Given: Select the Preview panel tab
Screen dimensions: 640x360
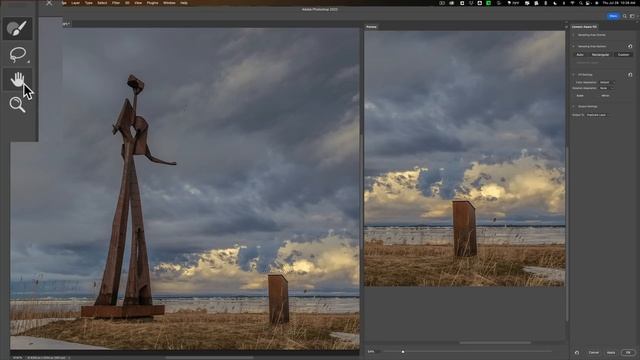Looking at the screenshot, I should pos(371,27).
